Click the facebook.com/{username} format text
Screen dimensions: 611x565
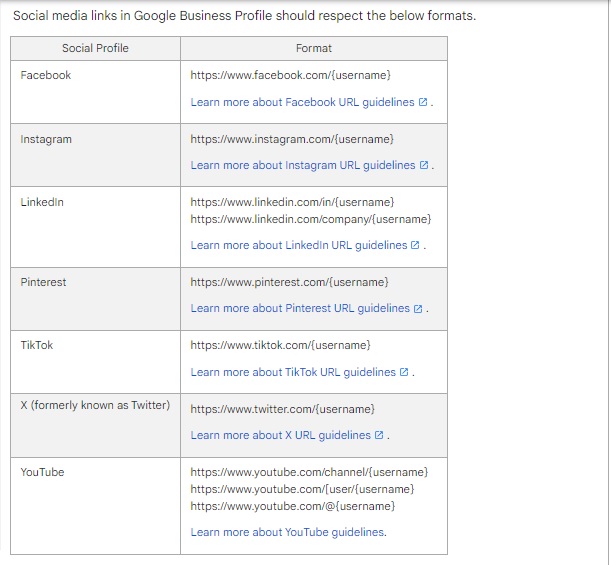tap(290, 75)
